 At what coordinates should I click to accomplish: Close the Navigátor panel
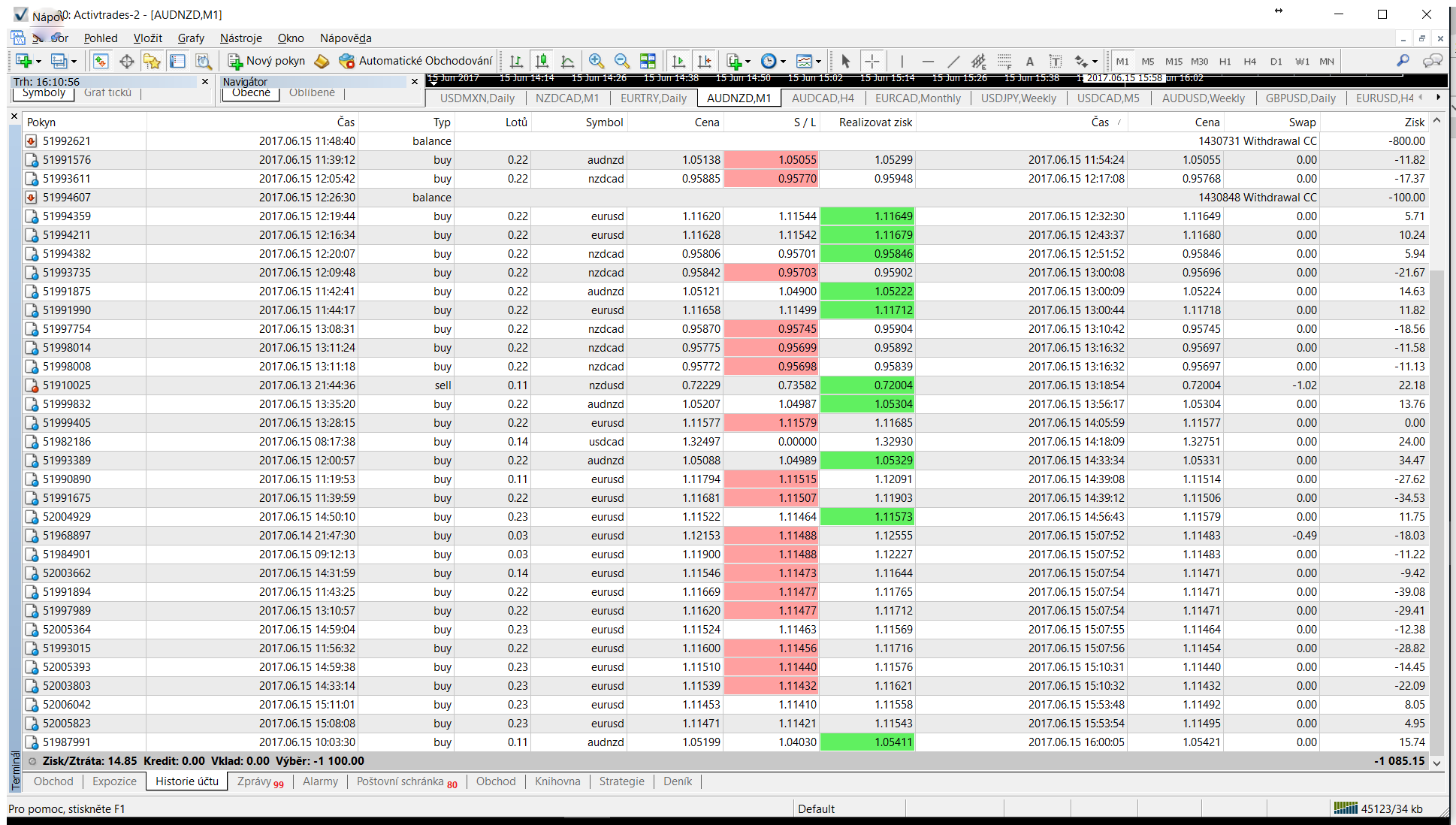click(x=414, y=82)
